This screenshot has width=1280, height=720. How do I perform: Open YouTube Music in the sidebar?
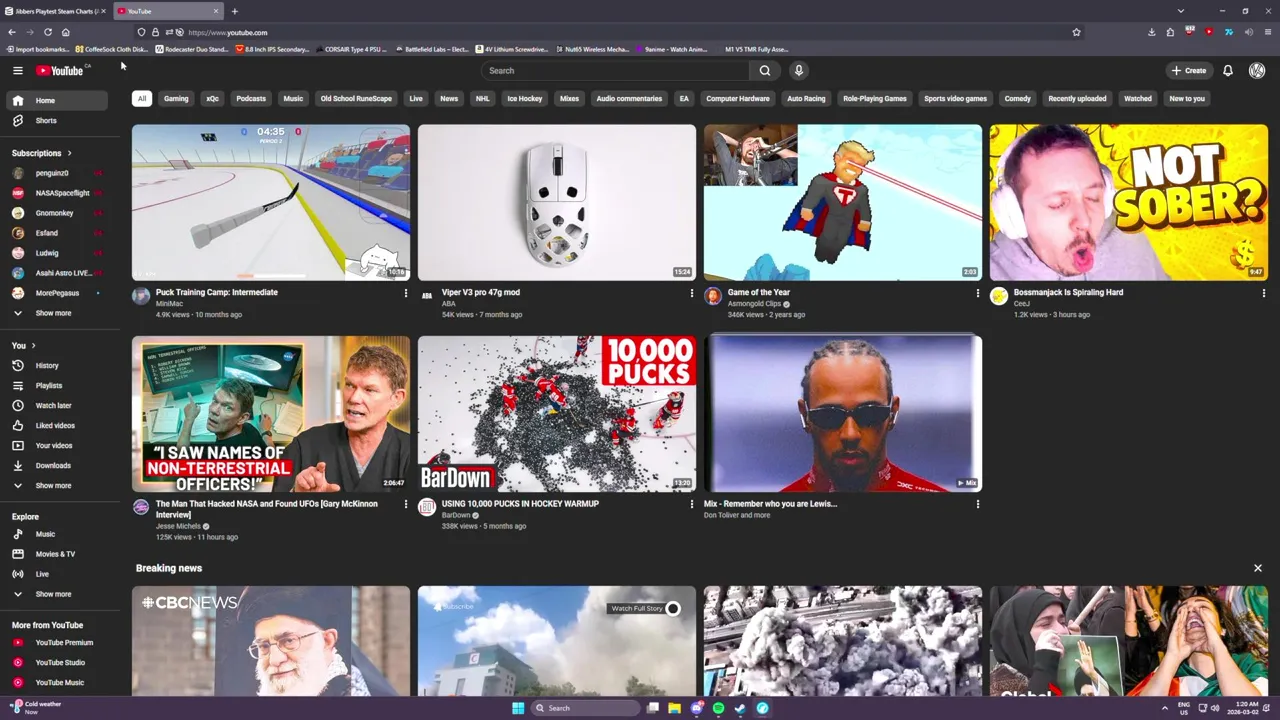coord(56,682)
